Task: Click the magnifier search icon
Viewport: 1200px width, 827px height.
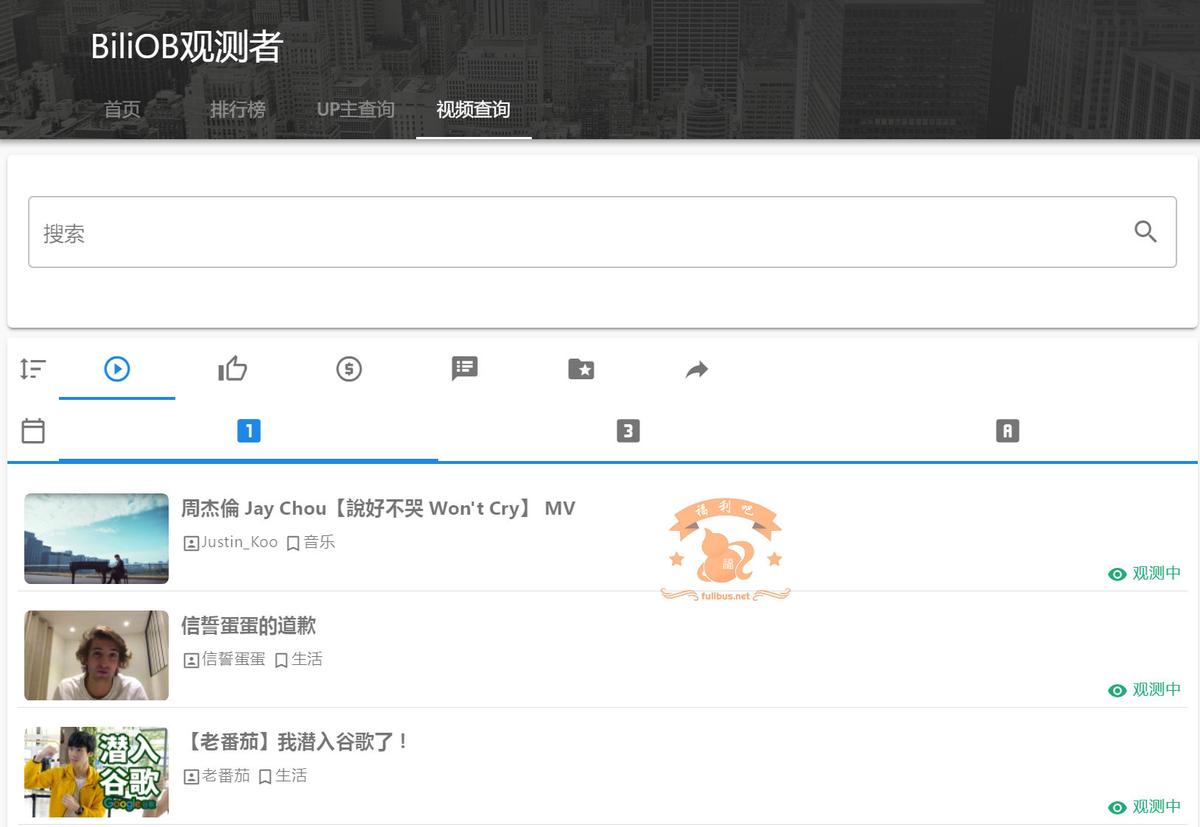Action: tap(1145, 232)
